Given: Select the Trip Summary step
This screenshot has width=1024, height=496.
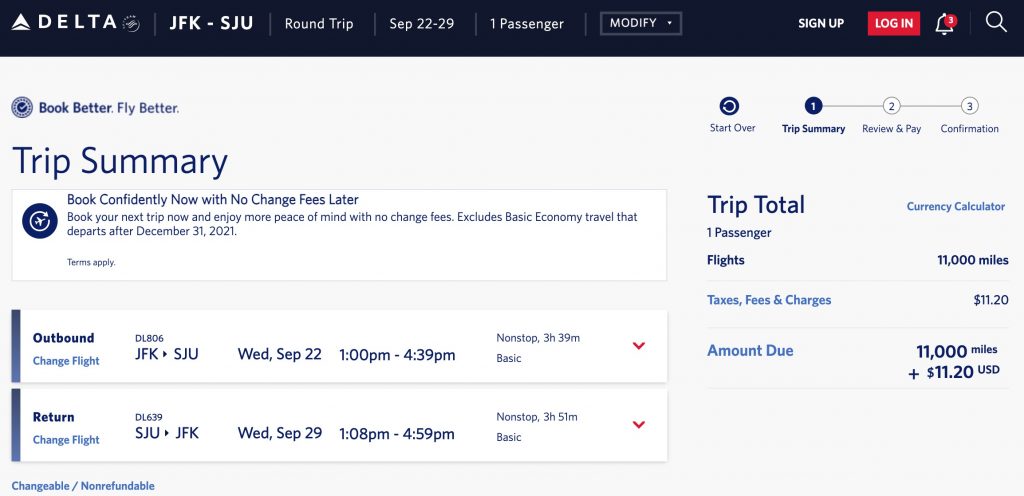Looking at the screenshot, I should click(x=813, y=106).
